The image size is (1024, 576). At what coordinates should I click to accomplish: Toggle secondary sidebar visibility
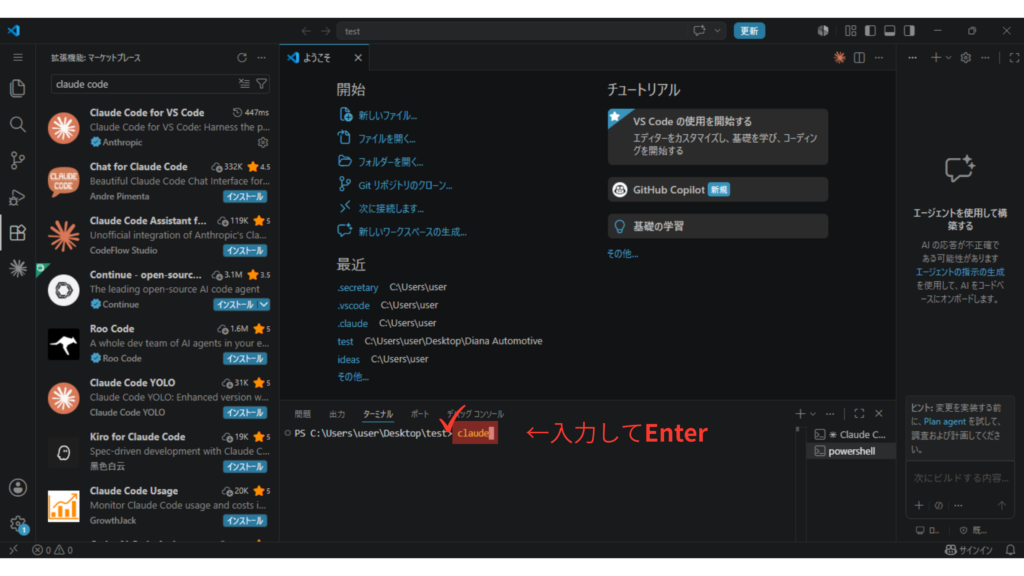909,31
